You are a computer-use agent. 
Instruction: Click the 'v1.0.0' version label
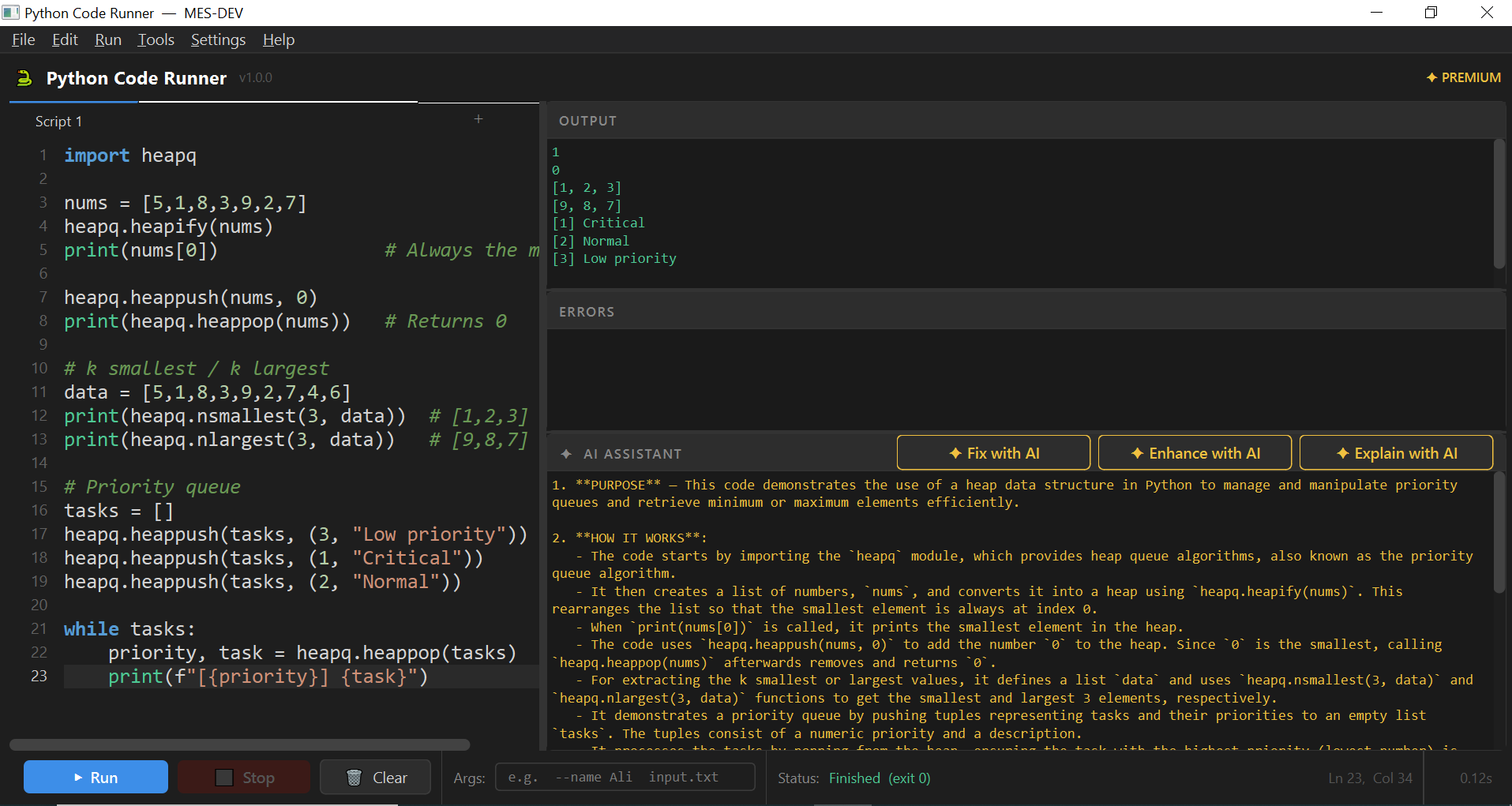point(256,77)
